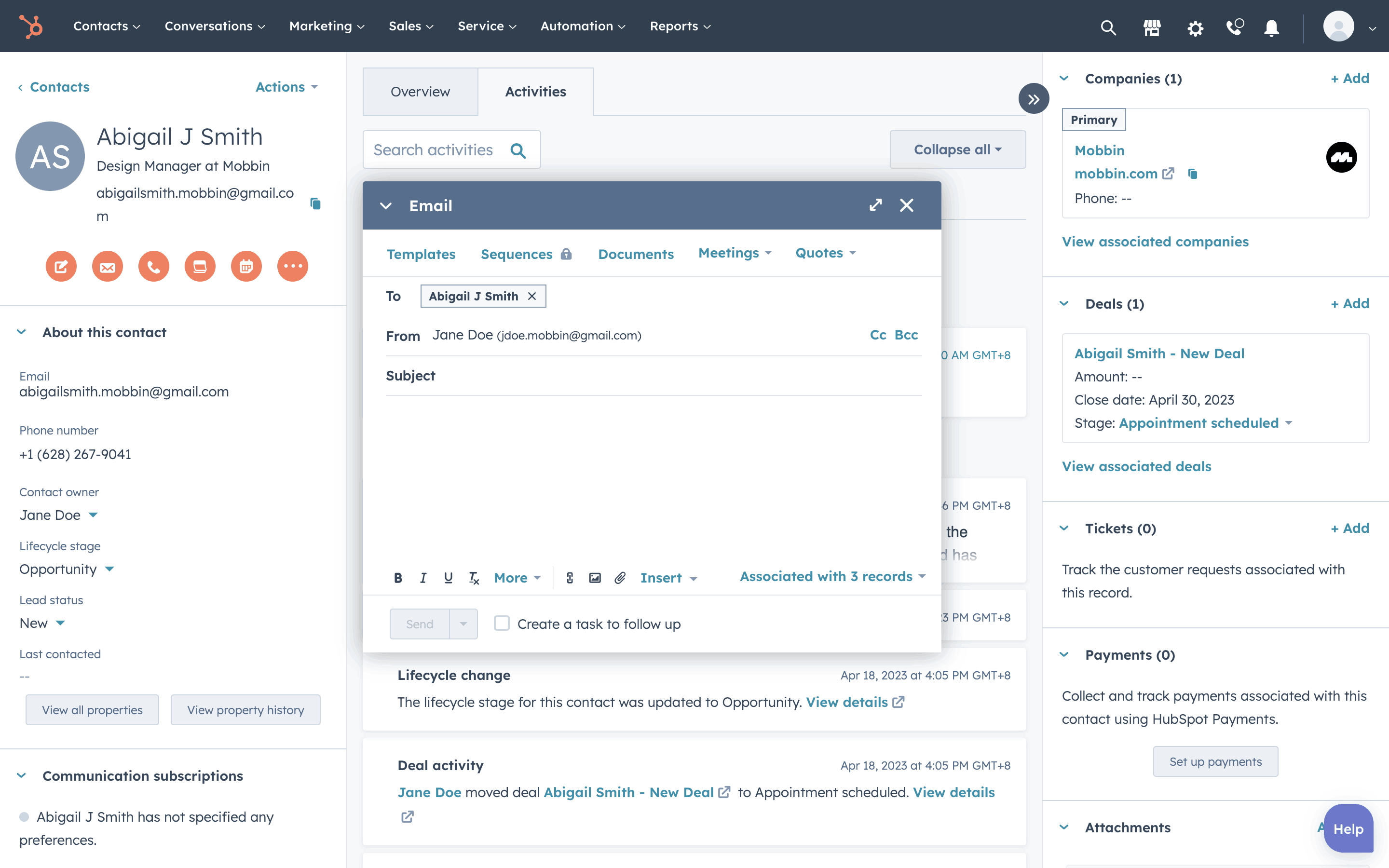
Task: Open the marketplace icon in top bar
Action: 1151,27
